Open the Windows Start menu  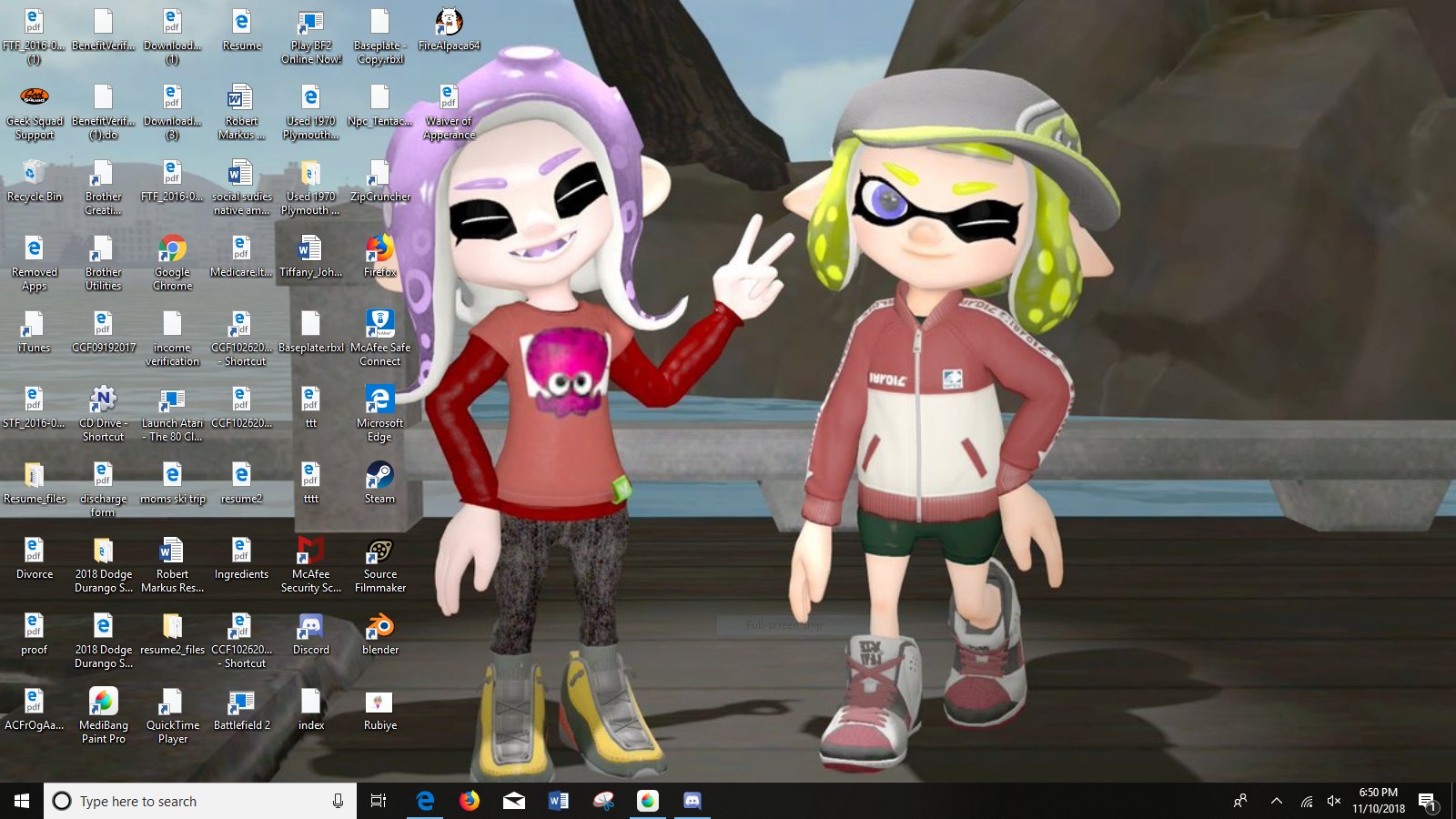(22, 801)
